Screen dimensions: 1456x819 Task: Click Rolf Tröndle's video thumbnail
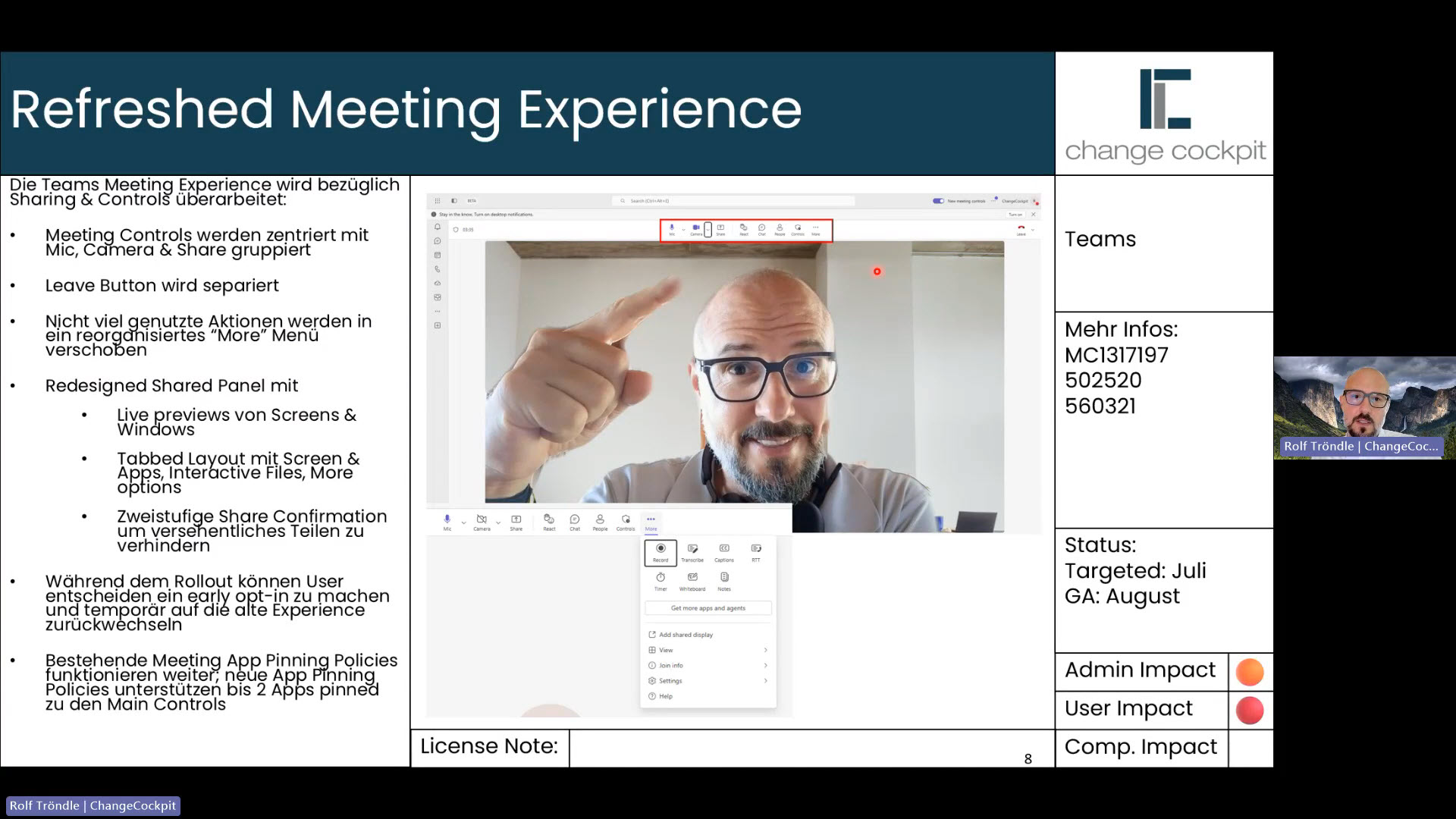tap(1364, 408)
